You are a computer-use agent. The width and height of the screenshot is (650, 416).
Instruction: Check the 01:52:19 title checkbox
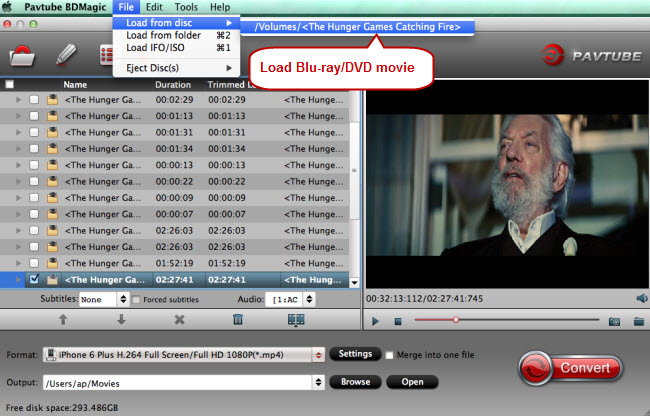(x=34, y=263)
